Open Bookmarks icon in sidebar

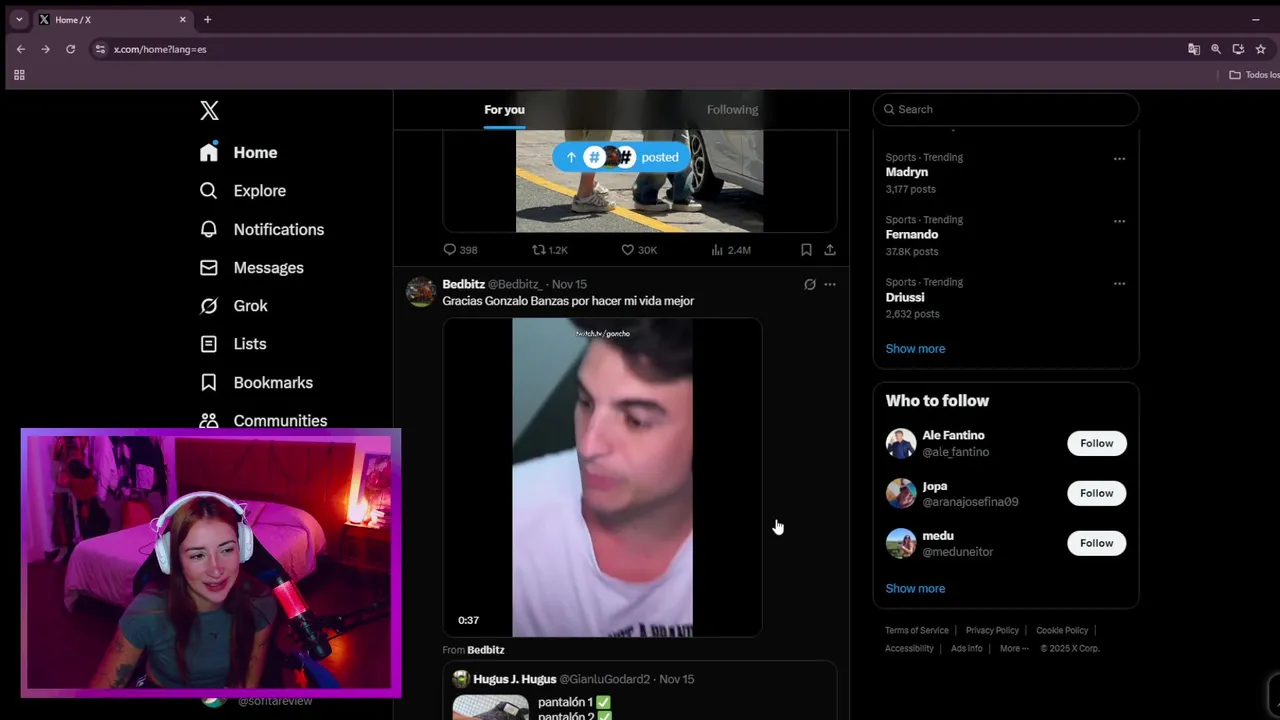point(208,382)
